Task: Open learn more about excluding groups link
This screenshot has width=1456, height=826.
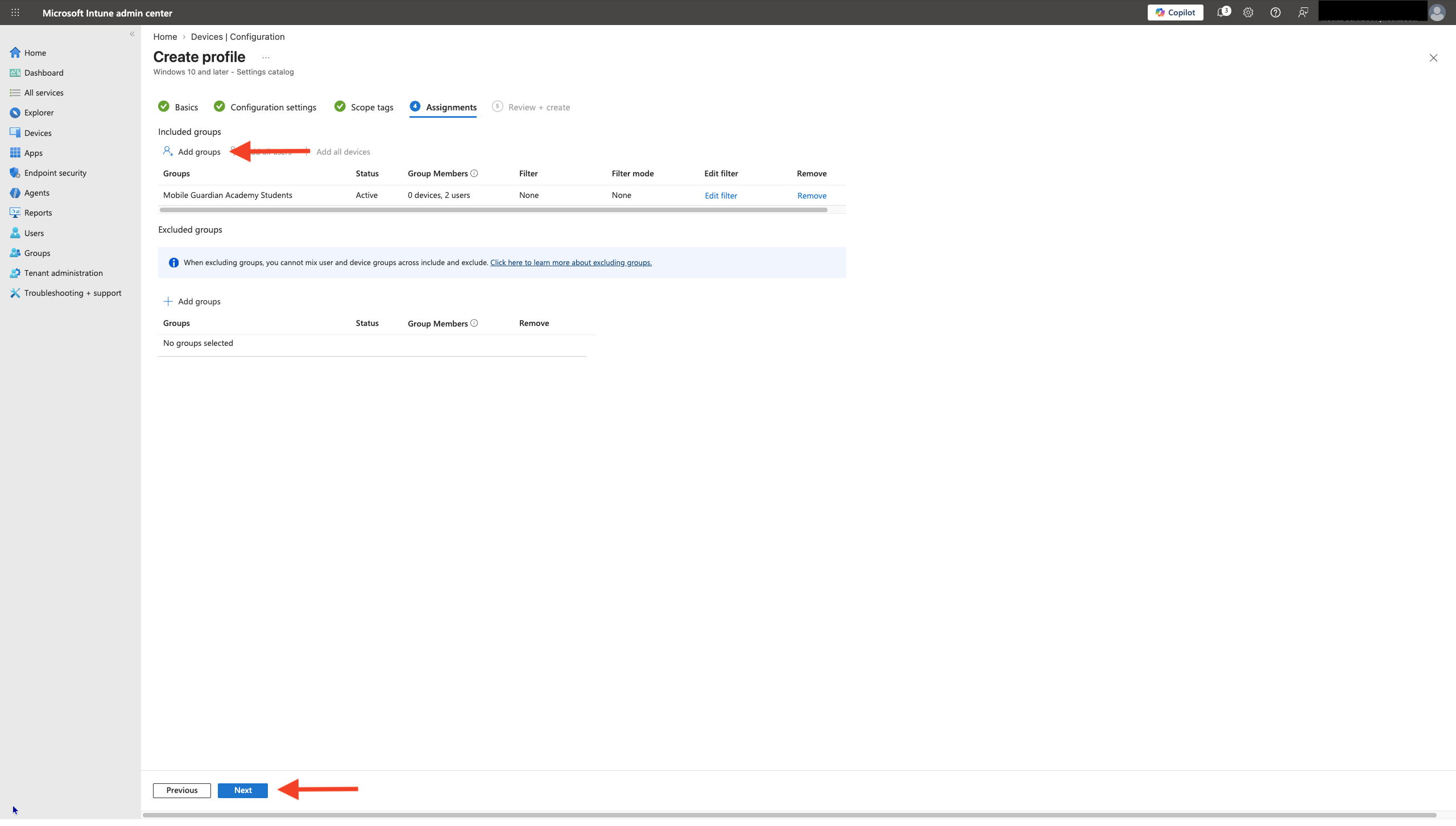Action: (x=571, y=262)
